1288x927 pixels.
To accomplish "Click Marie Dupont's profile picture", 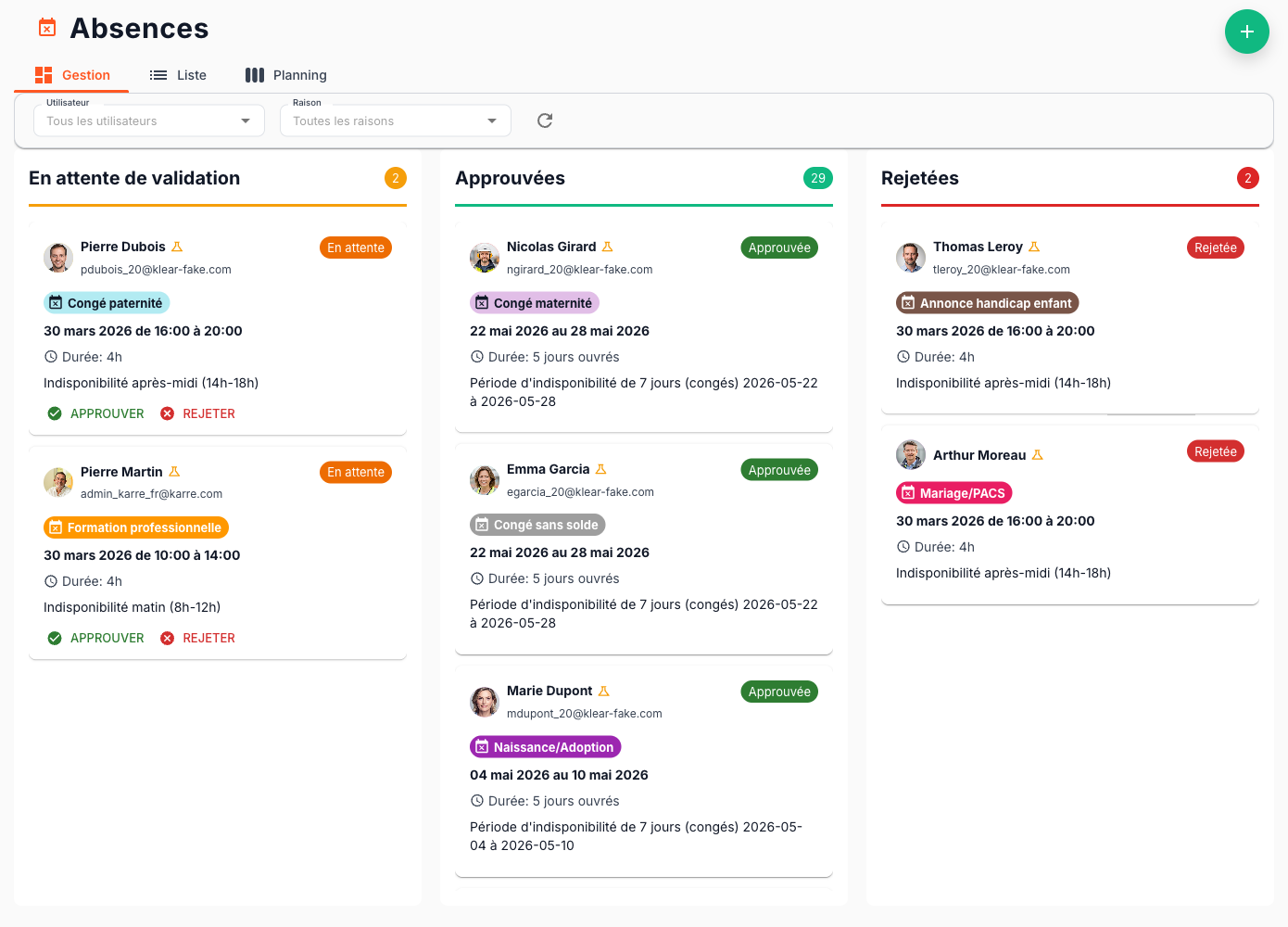I will coord(484,702).
